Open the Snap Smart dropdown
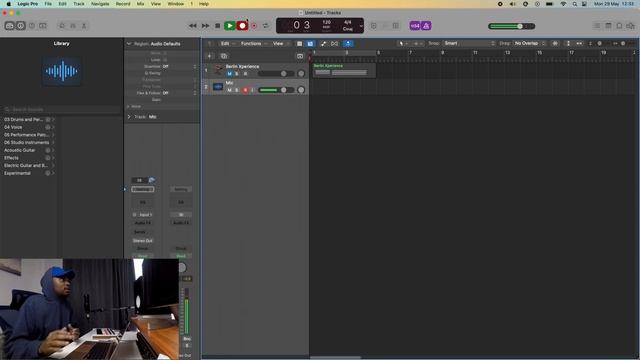The width and height of the screenshot is (640, 360). pos(469,43)
